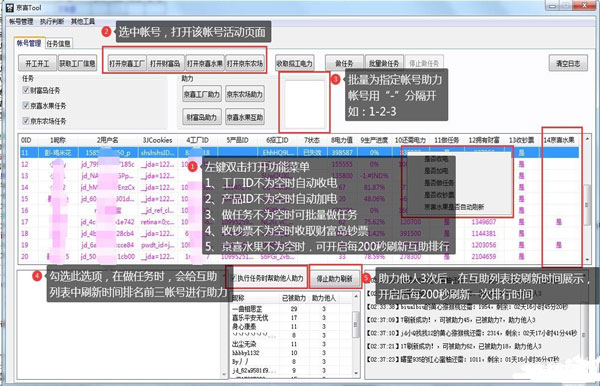Select 出尘无染 in assist list
The image size is (600, 386).
click(x=244, y=344)
